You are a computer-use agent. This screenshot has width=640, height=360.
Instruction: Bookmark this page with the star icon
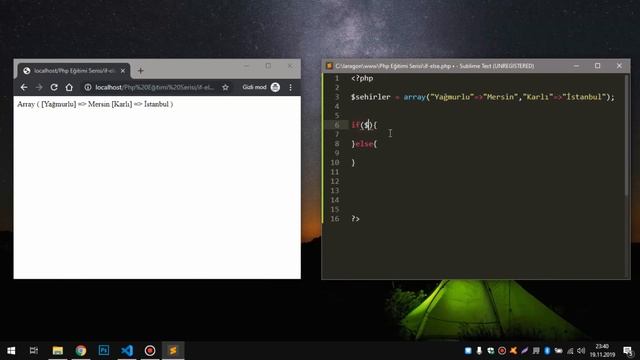225,87
